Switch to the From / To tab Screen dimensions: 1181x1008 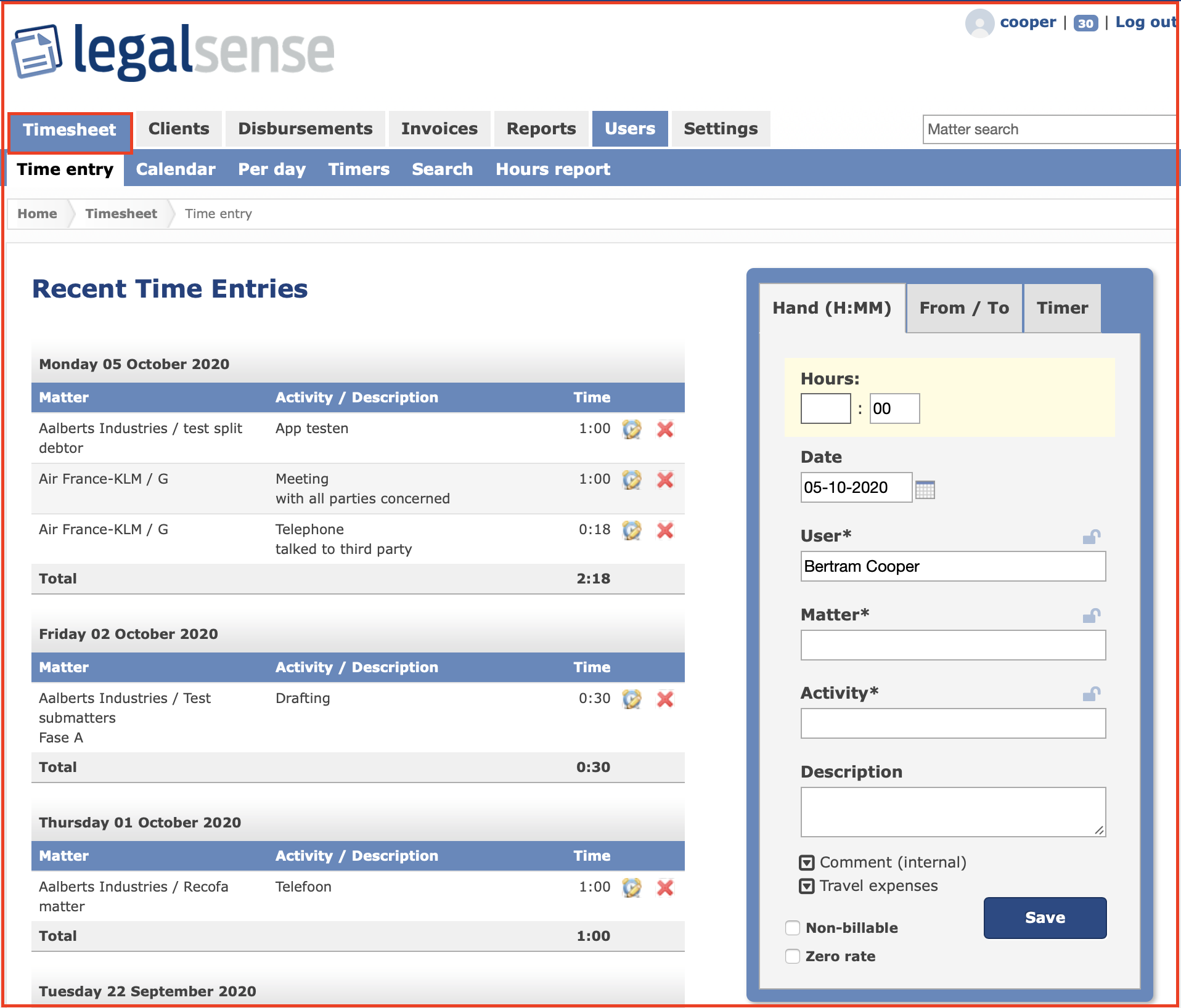963,307
